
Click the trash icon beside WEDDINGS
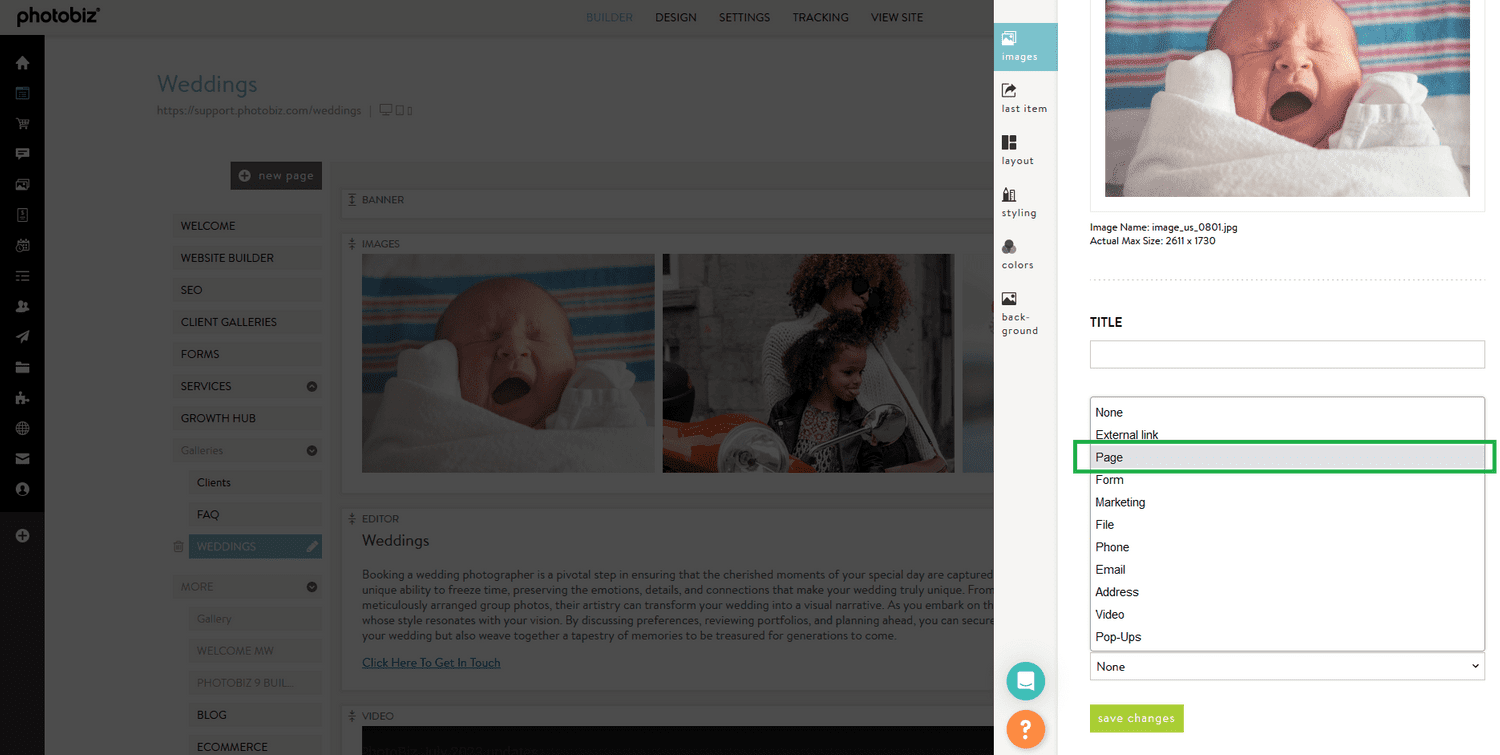pyautogui.click(x=180, y=546)
